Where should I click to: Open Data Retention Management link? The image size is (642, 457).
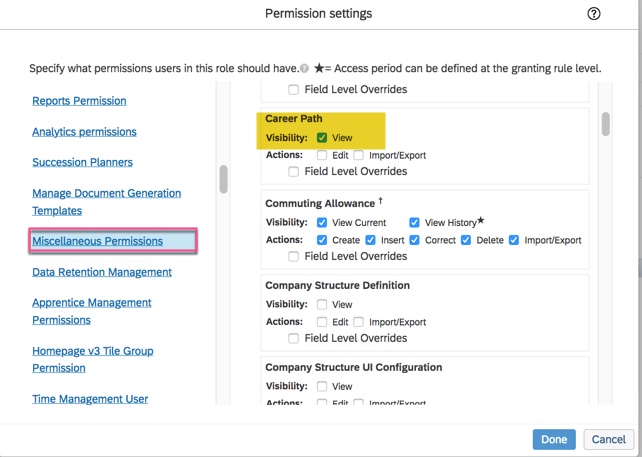101,272
